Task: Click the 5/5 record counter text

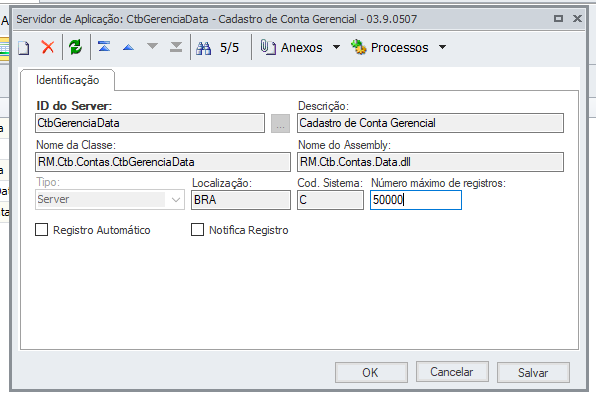Action: pos(229,48)
